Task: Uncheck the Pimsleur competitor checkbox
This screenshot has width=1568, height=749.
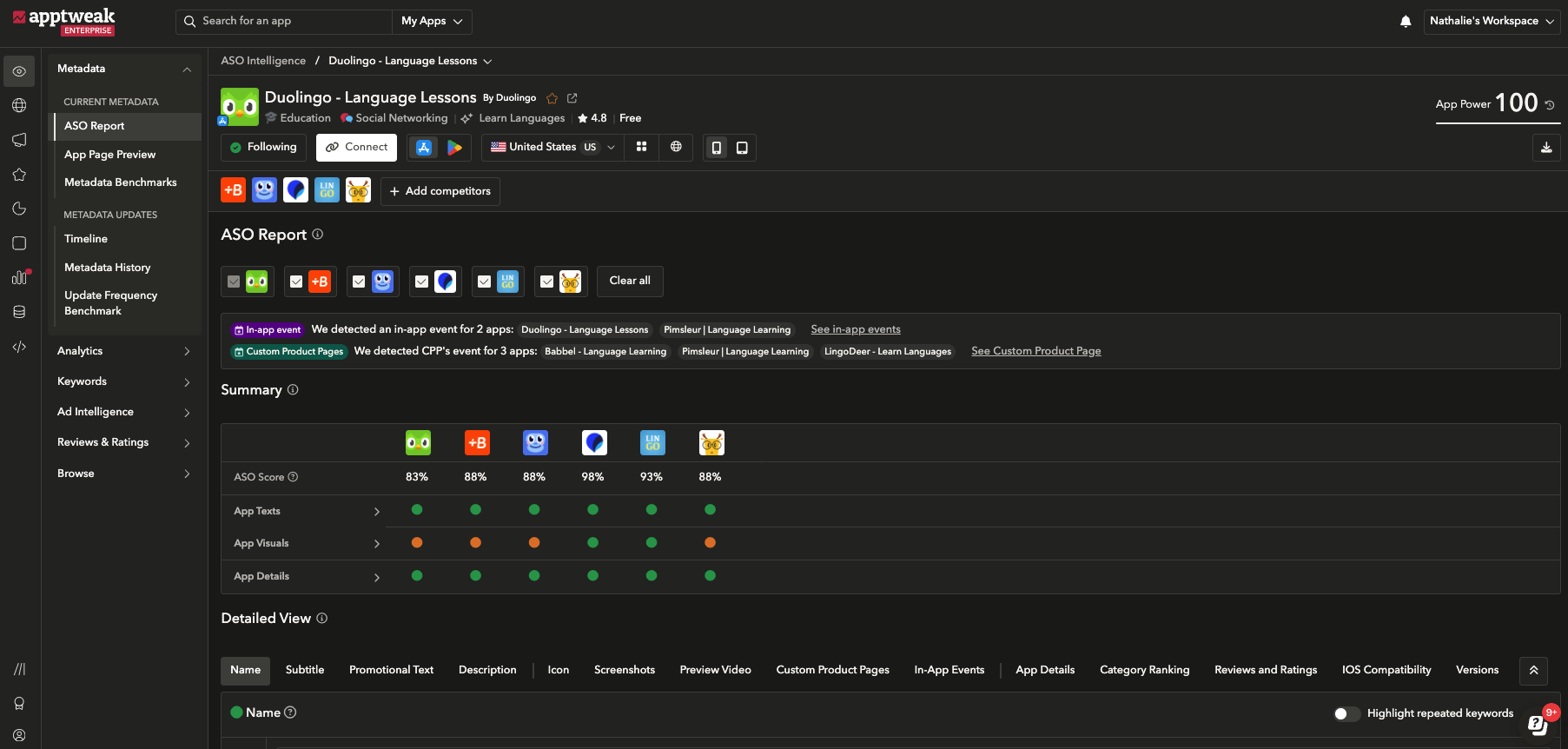Action: [x=421, y=282]
